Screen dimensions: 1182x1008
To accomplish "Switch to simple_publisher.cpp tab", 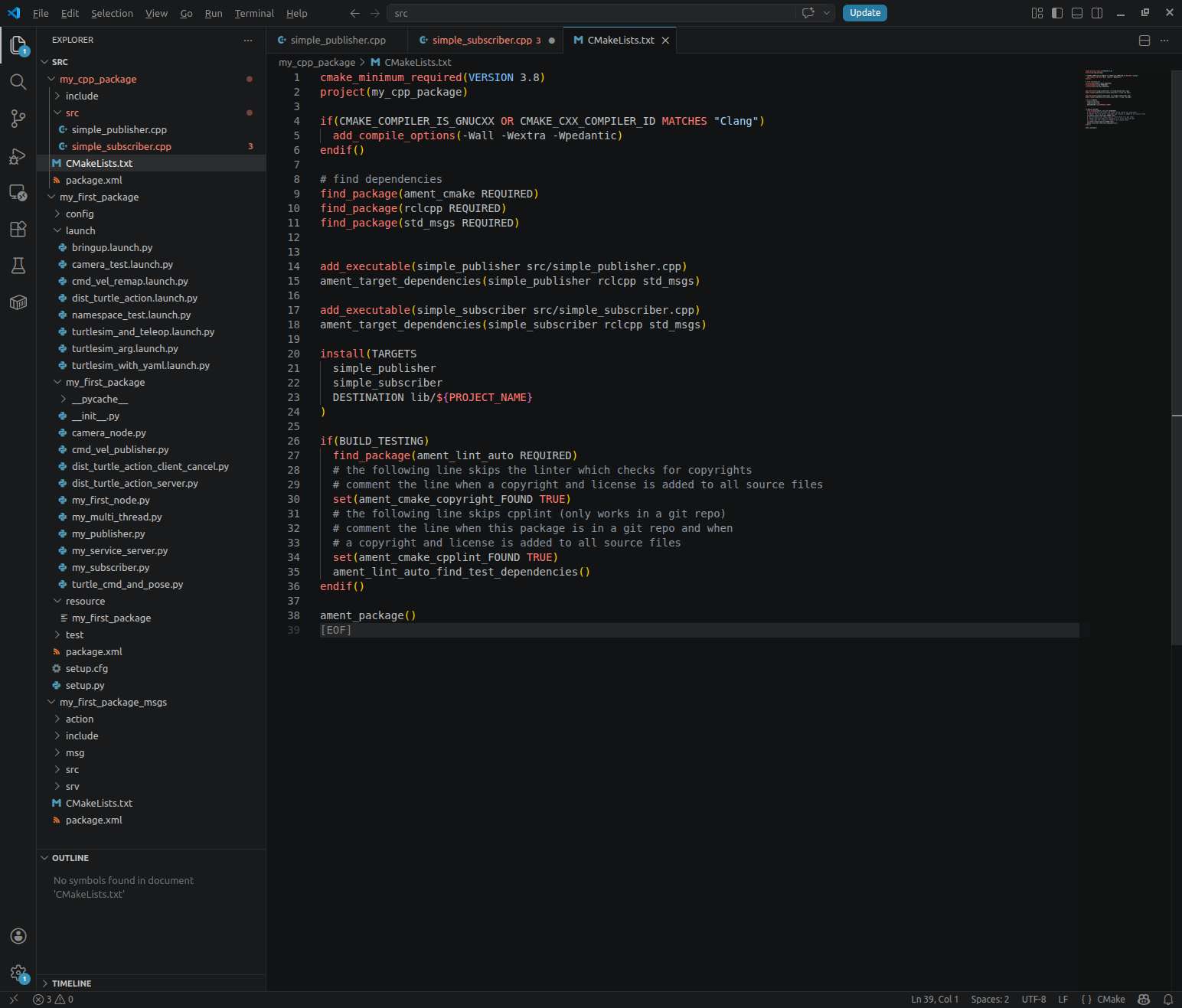I will tap(337, 41).
